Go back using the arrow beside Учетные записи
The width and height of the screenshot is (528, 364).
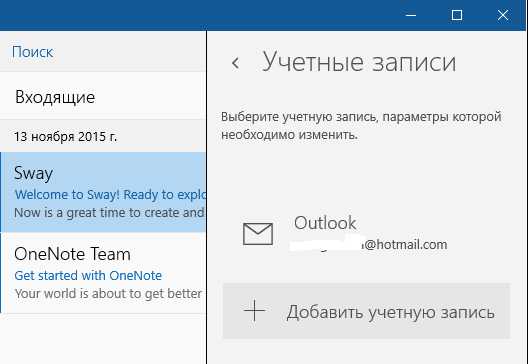click(x=235, y=63)
